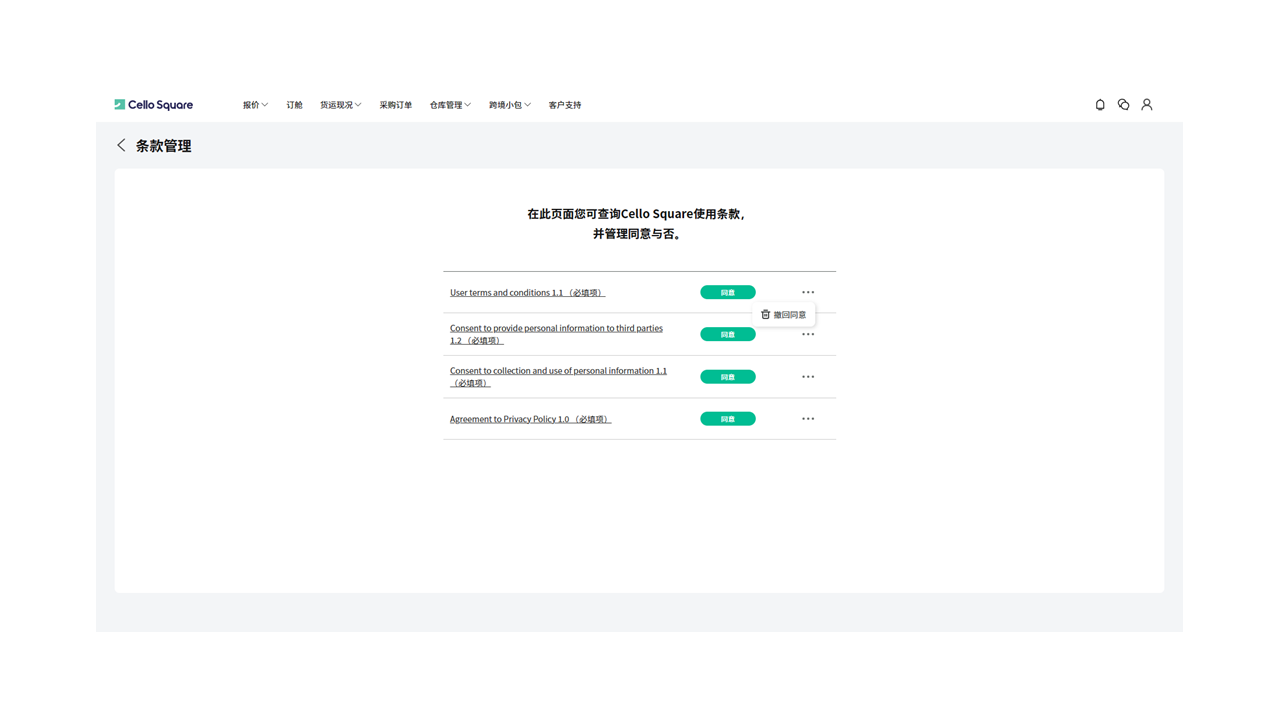The width and height of the screenshot is (1280, 720).
Task: Toggle 同意 badge for third parties consent
Action: [727, 335]
